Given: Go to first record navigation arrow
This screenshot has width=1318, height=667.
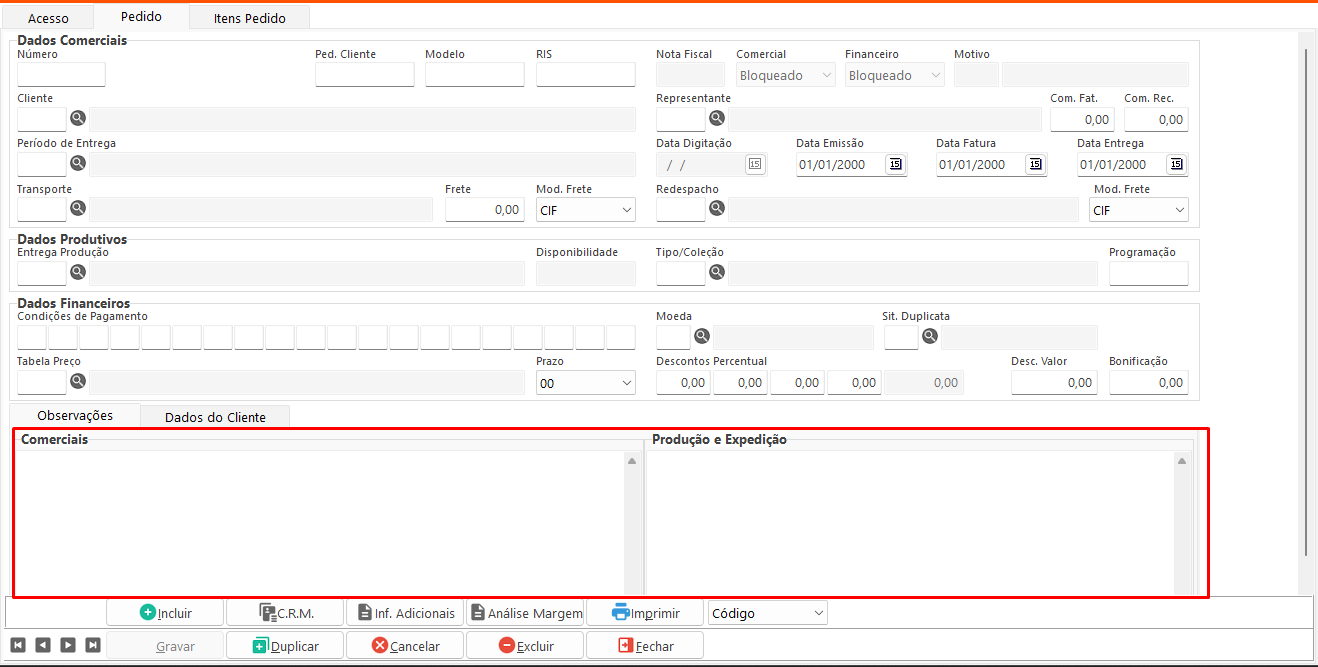Looking at the screenshot, I should click(x=18, y=645).
